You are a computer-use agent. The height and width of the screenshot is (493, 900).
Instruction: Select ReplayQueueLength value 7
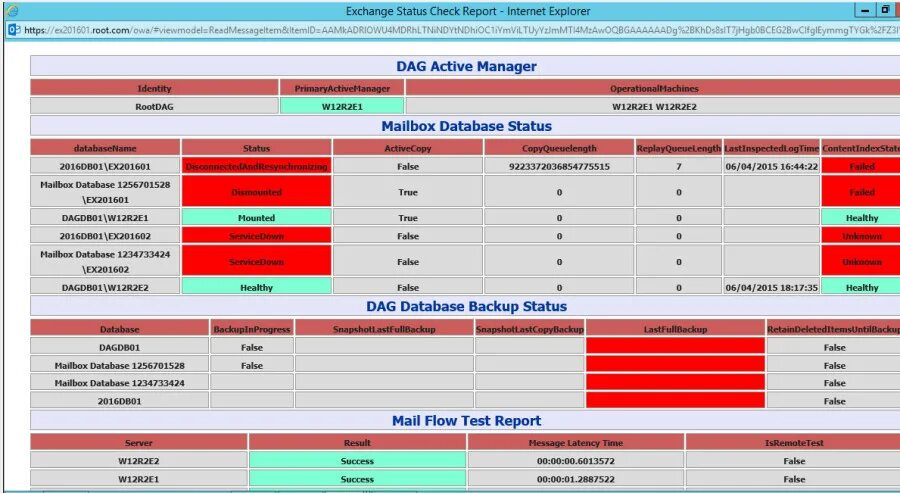point(678,166)
